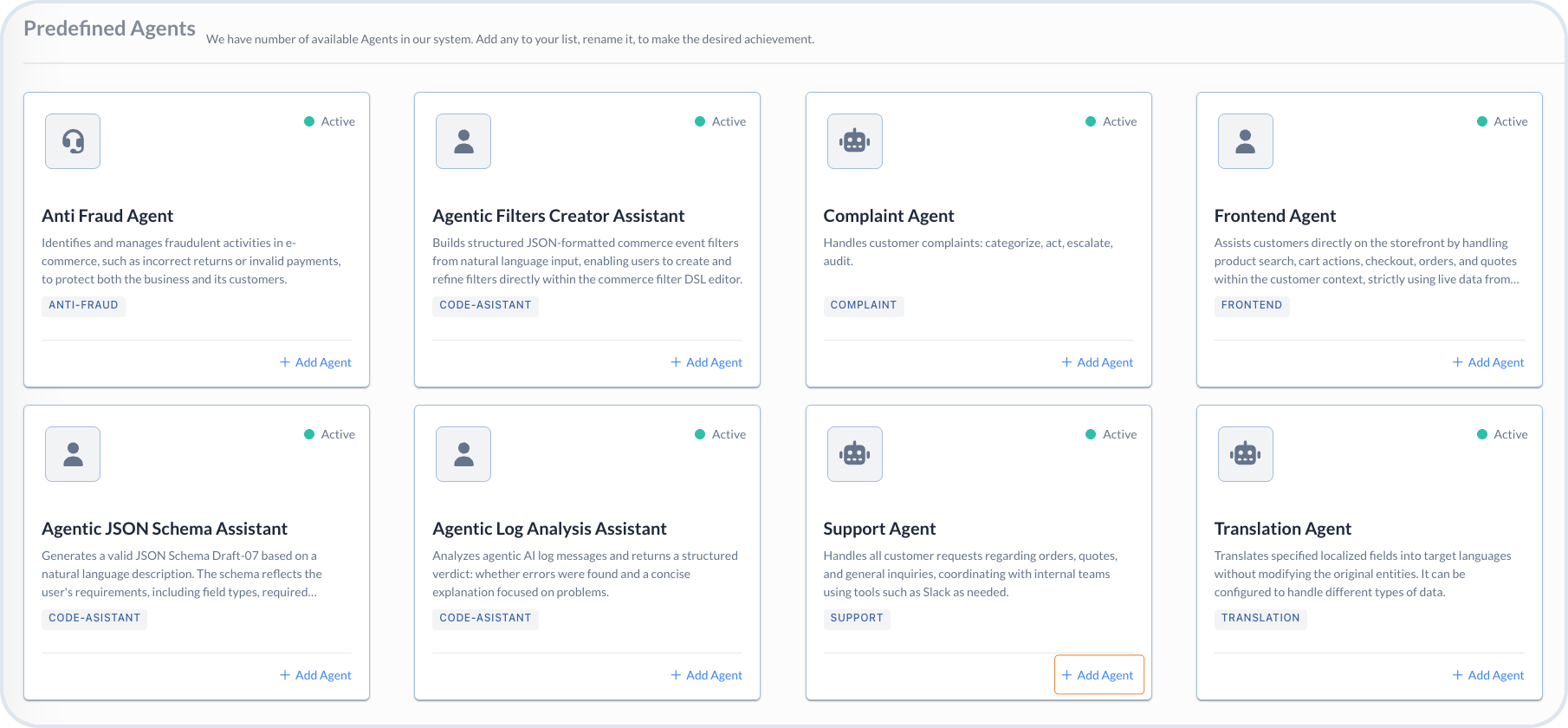This screenshot has height=728, width=1568.
Task: Add the Complaint Agent
Action: click(x=1098, y=362)
